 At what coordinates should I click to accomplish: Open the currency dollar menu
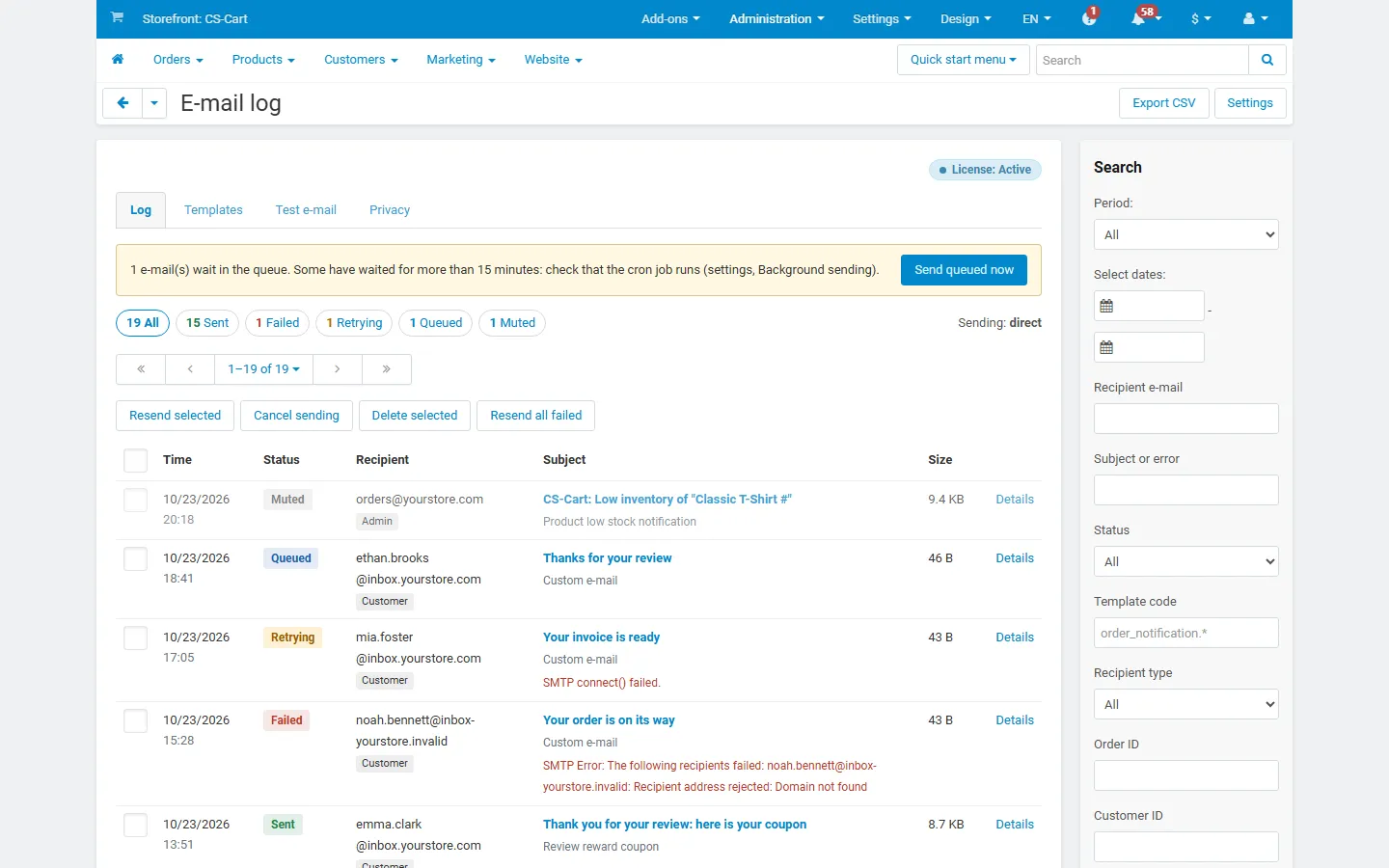[1201, 18]
